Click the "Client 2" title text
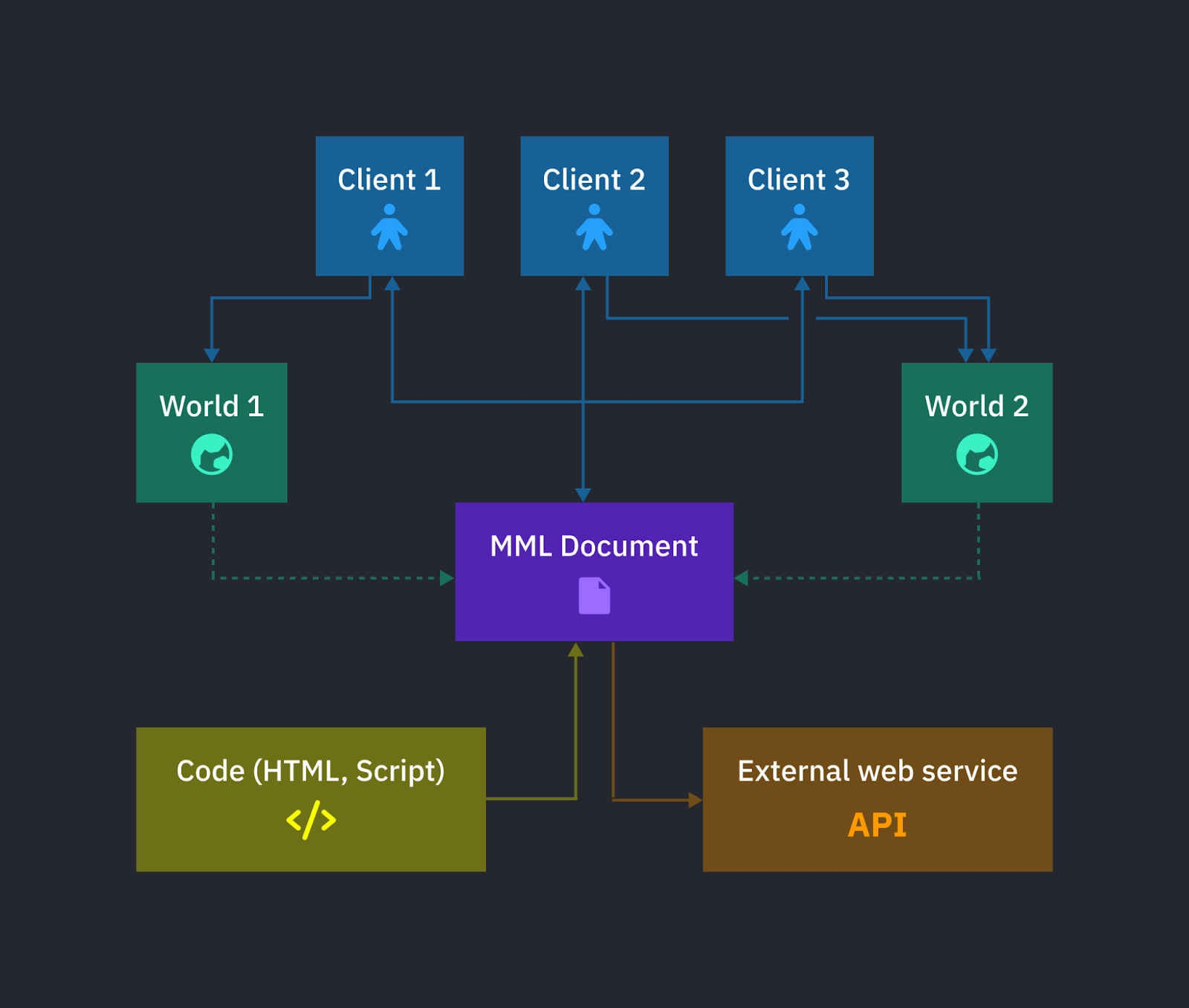 [x=594, y=180]
